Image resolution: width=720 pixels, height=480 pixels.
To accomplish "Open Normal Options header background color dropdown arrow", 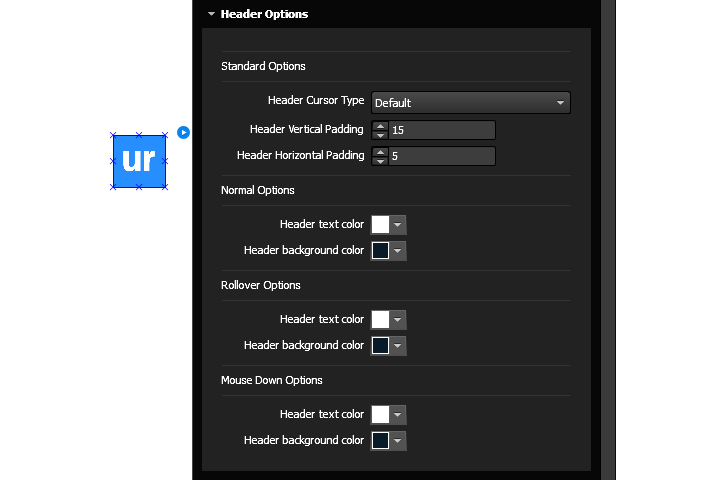I will pos(398,251).
